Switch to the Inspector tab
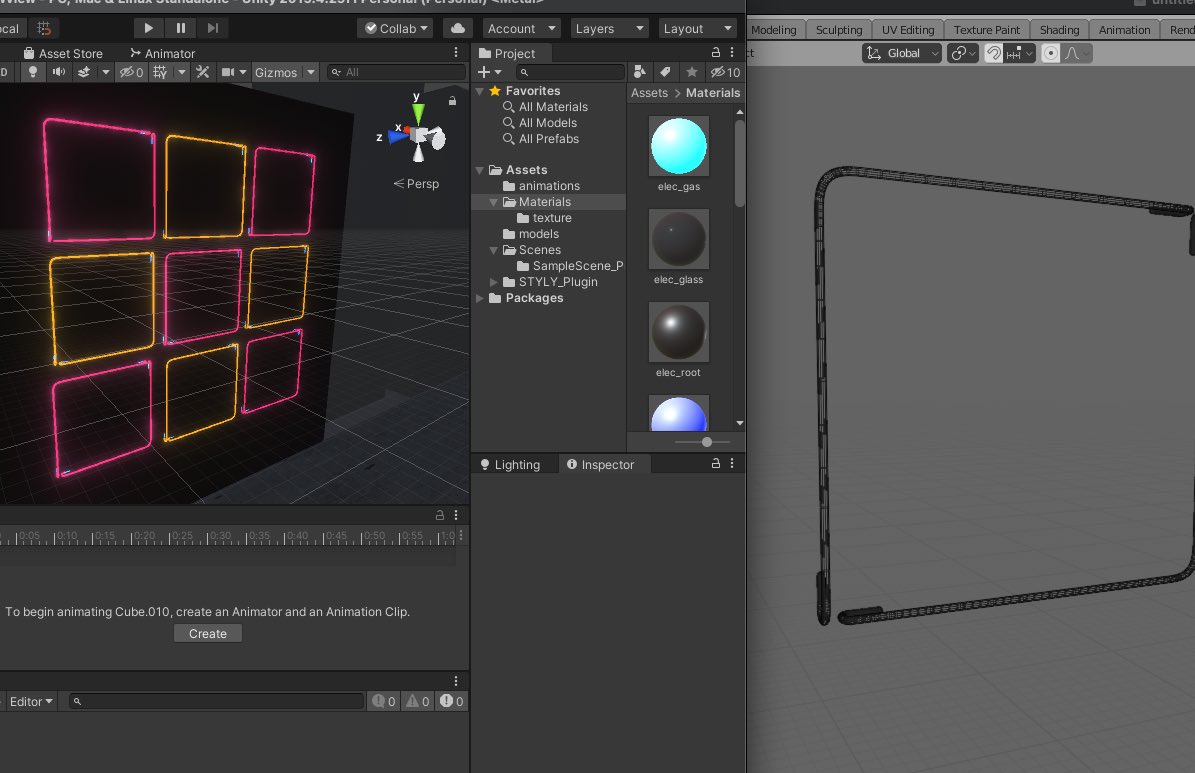The height and width of the screenshot is (773, 1195). [601, 464]
